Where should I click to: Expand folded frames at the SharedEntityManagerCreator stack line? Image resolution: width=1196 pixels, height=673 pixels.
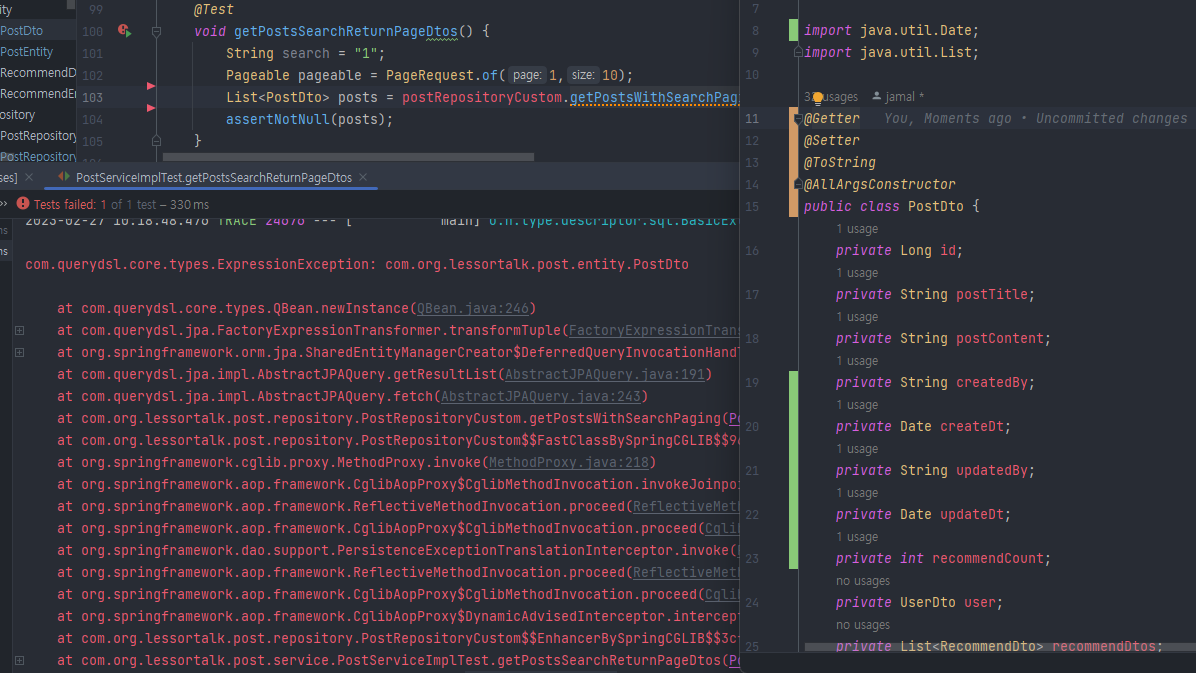click(x=20, y=353)
